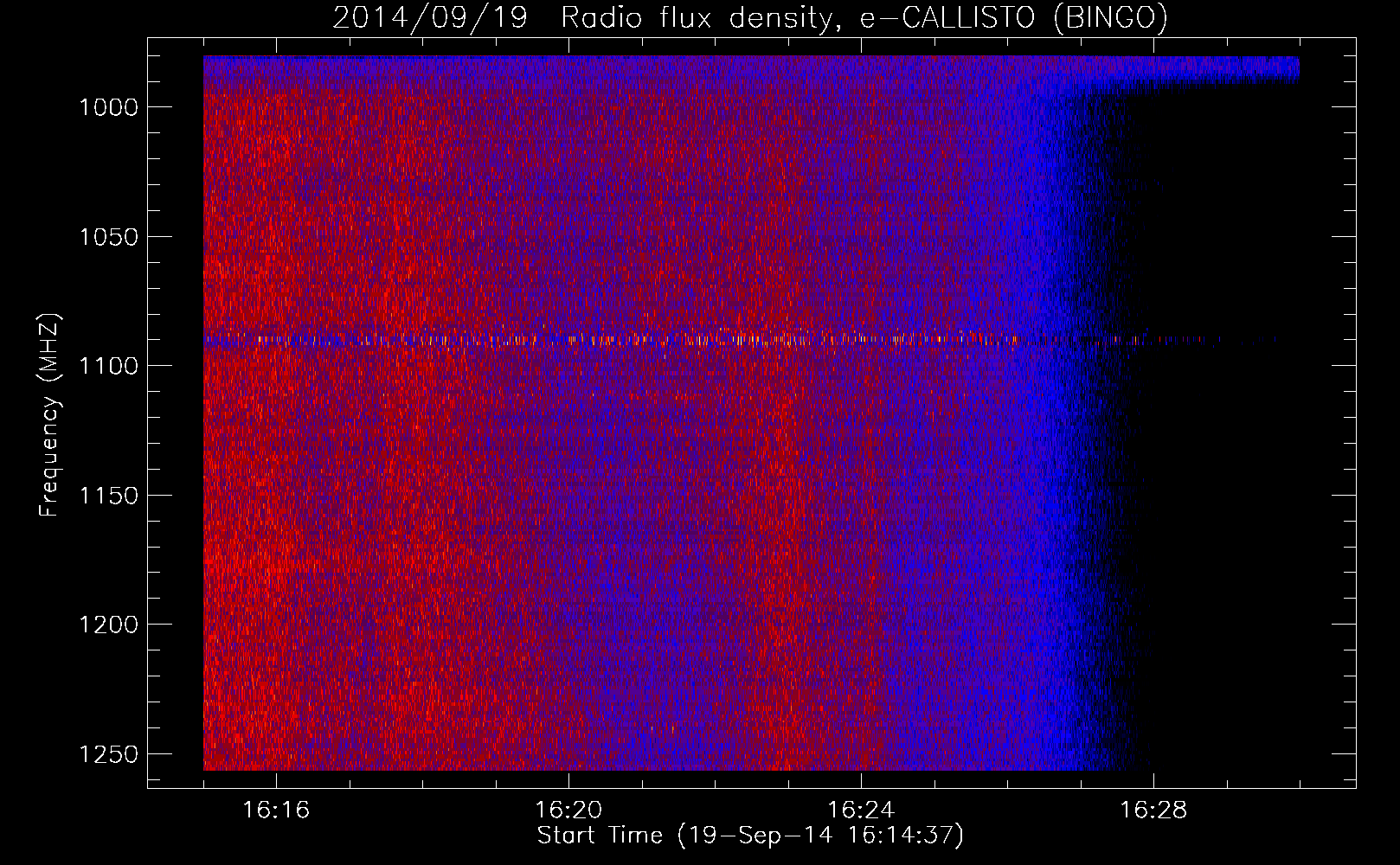
Task: Click the 'Frequency (MHZ)' y-axis label
Action: pos(49,415)
